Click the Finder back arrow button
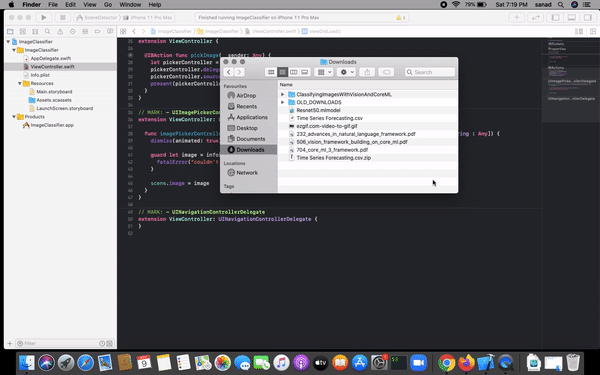 pyautogui.click(x=228, y=72)
